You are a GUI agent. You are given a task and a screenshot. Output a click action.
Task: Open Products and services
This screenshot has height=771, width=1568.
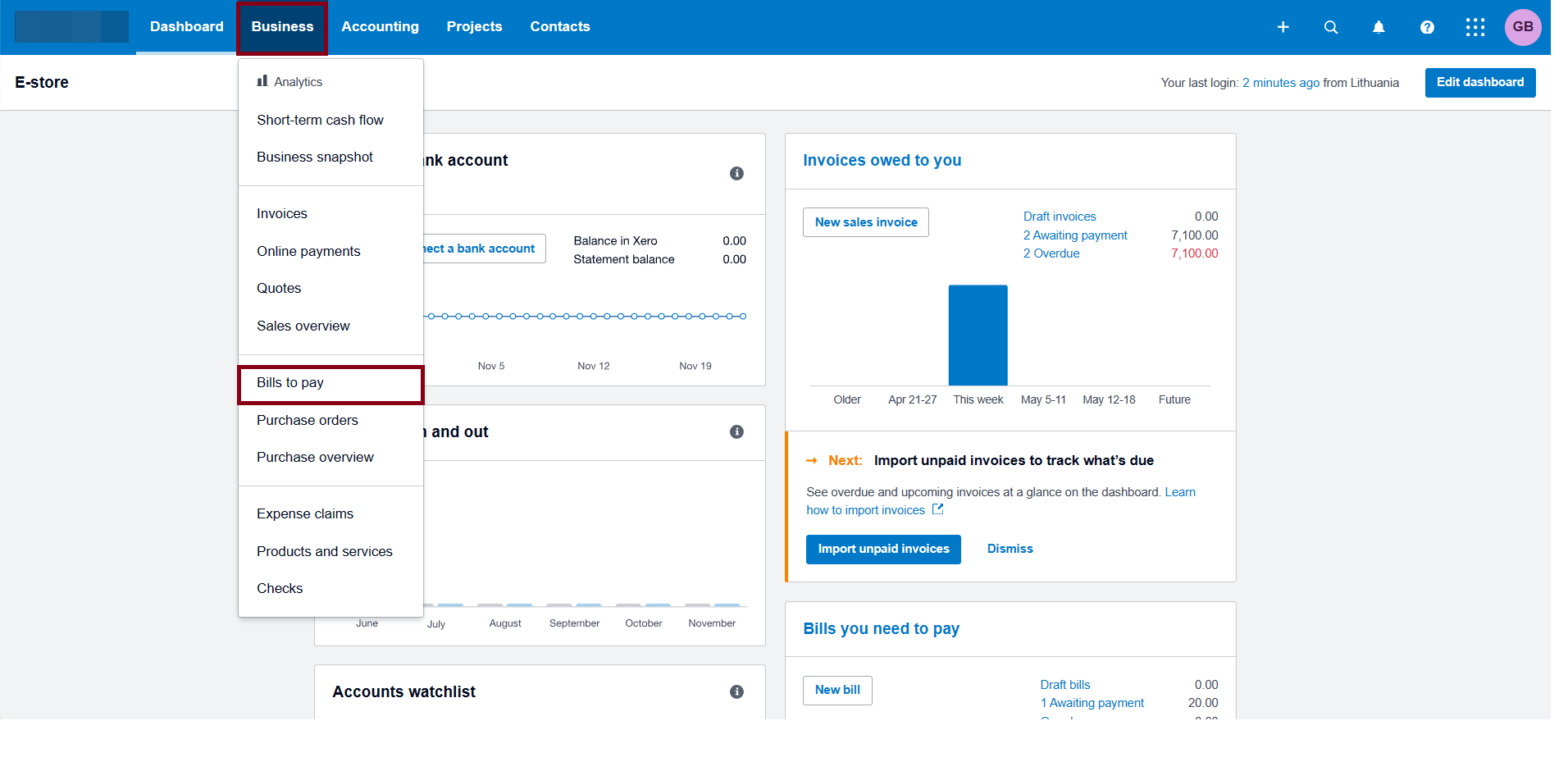tap(330, 551)
